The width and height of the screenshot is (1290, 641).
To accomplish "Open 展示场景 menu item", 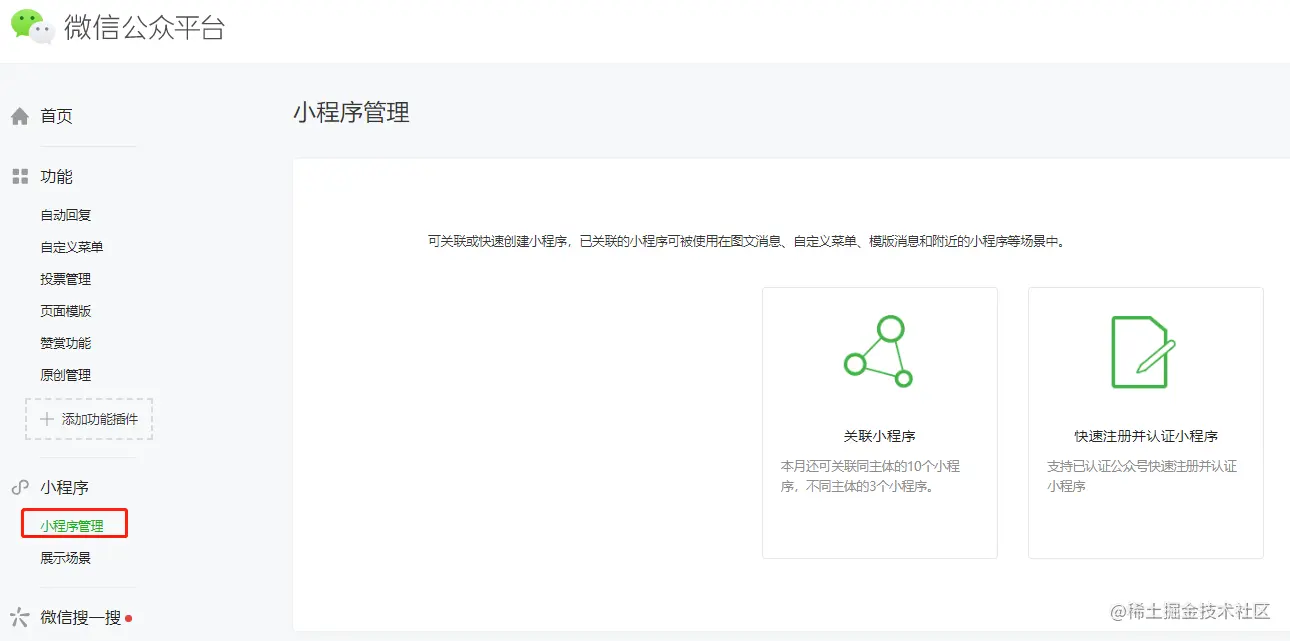I will point(66,558).
